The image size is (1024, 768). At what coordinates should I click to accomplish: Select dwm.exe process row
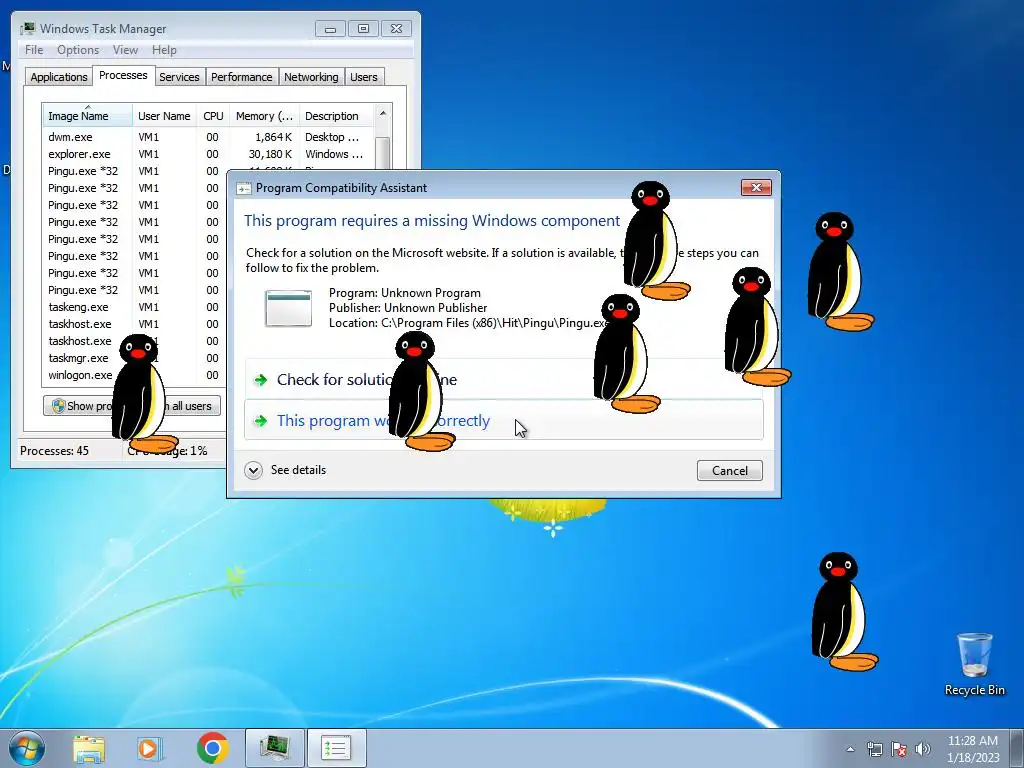tap(208, 137)
